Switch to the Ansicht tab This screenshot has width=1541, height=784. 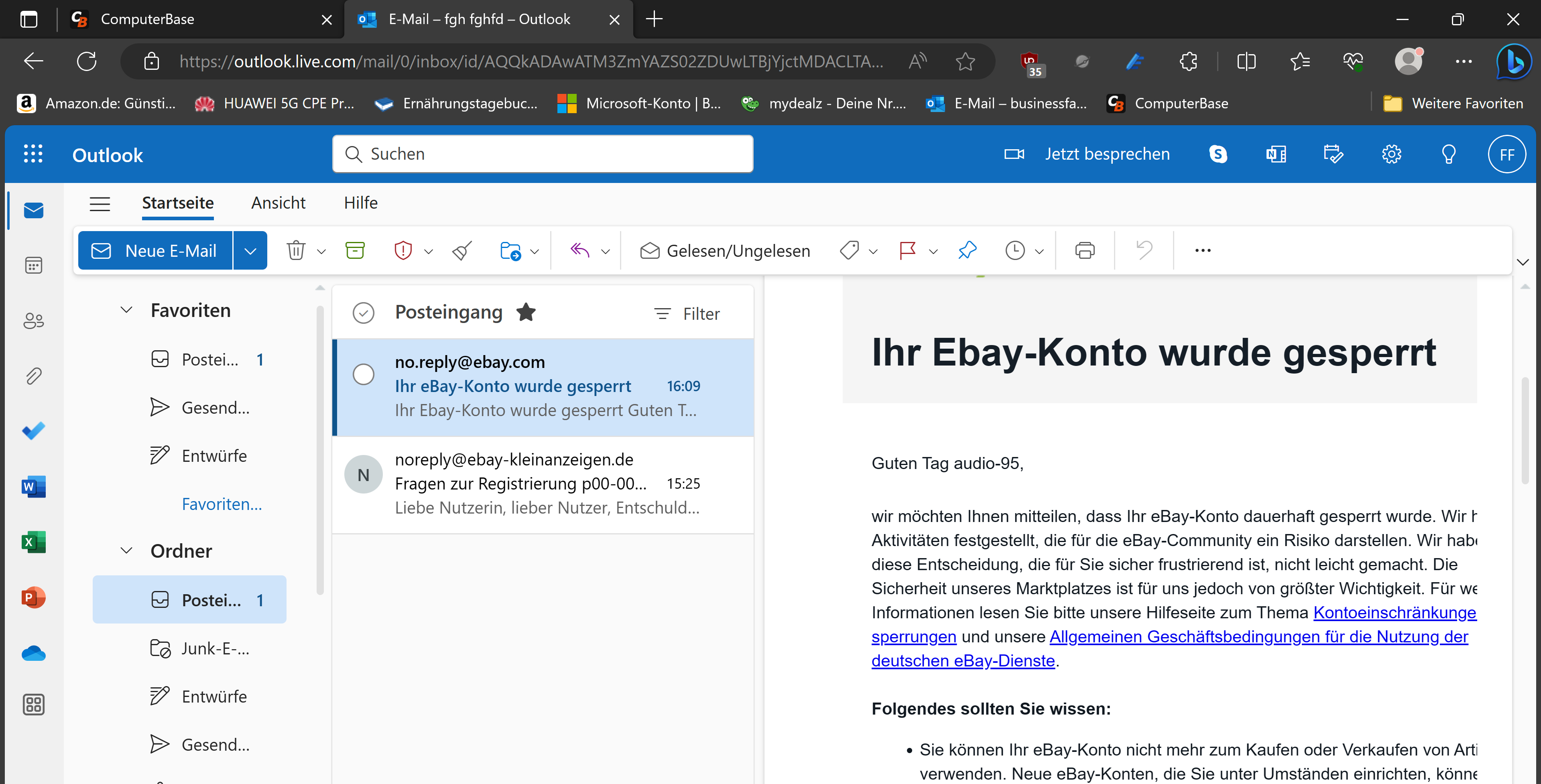[278, 203]
